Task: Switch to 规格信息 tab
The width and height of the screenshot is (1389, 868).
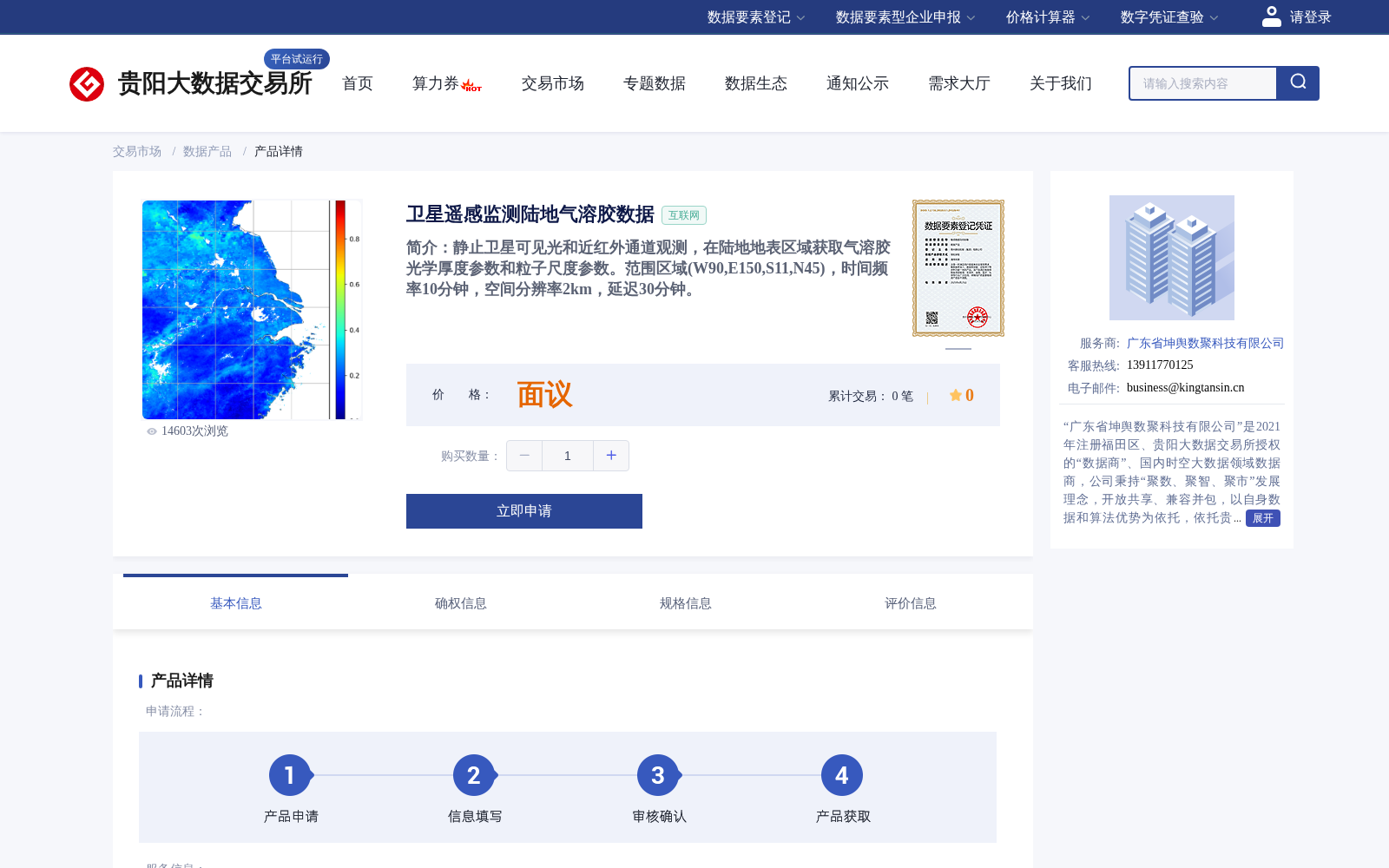Action: pos(685,603)
